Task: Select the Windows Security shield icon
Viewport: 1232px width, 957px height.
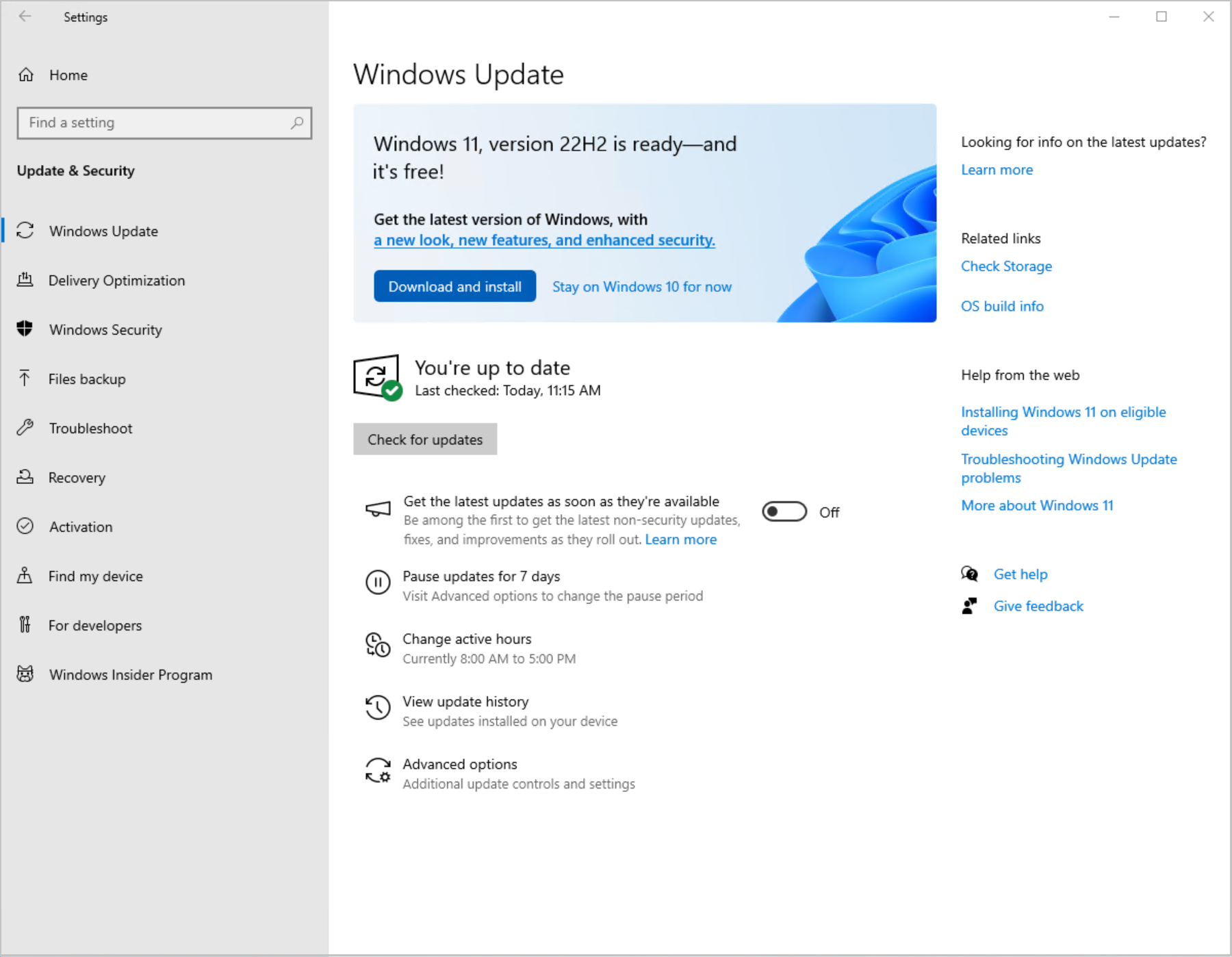Action: point(25,329)
